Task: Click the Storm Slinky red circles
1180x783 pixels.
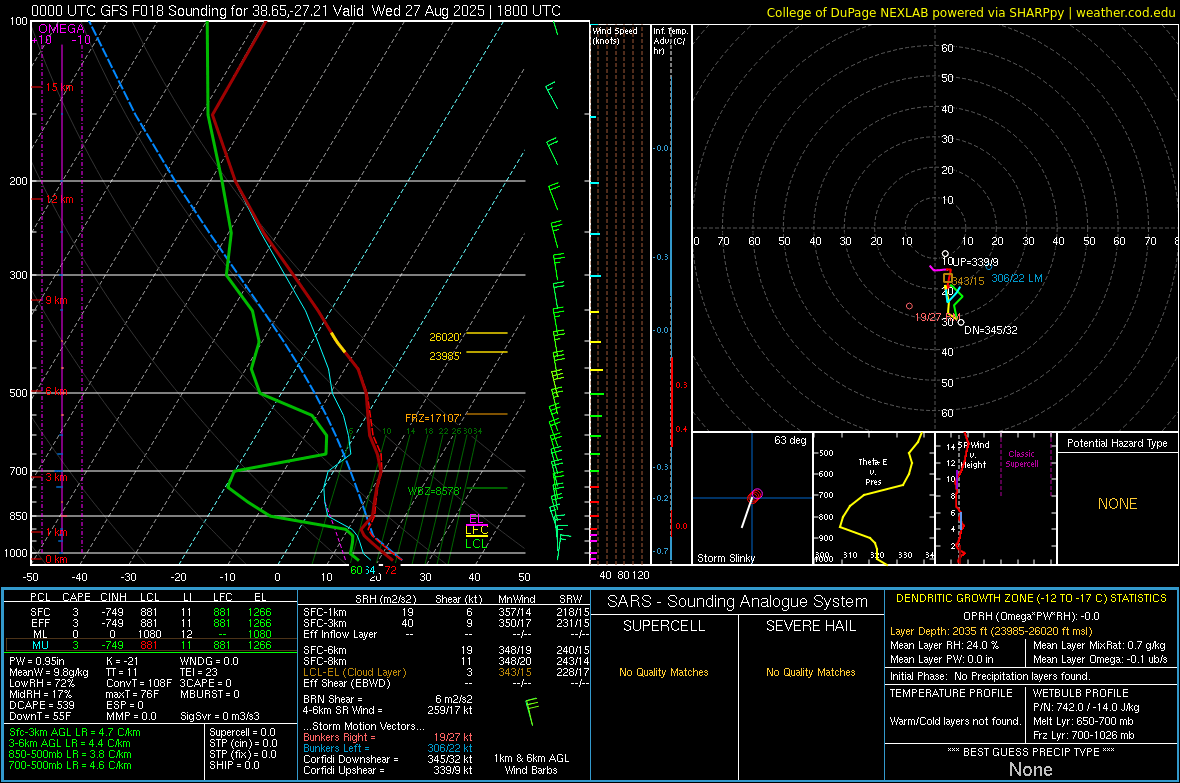Action: [x=756, y=495]
